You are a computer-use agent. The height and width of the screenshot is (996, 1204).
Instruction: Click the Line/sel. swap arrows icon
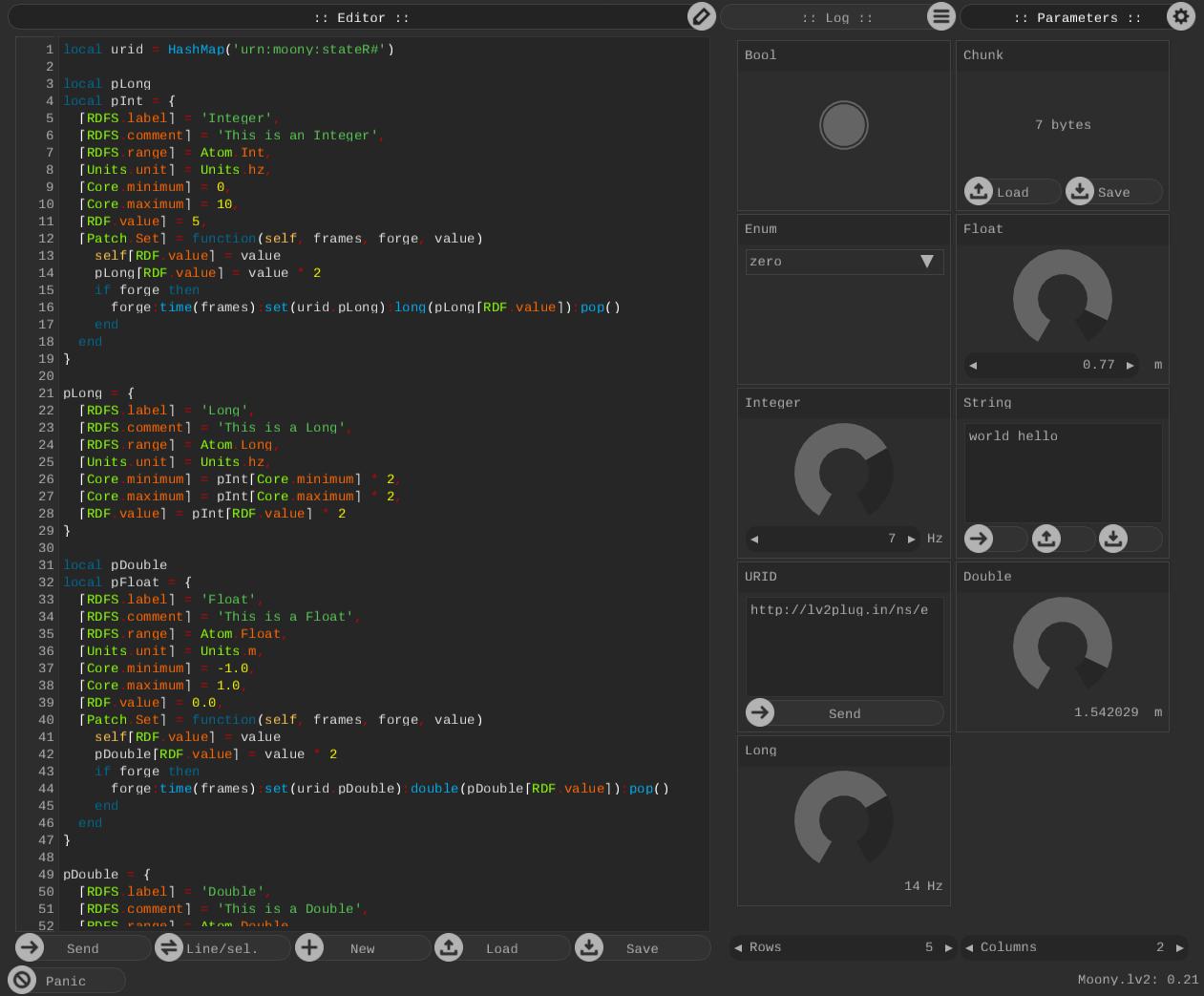coord(169,947)
